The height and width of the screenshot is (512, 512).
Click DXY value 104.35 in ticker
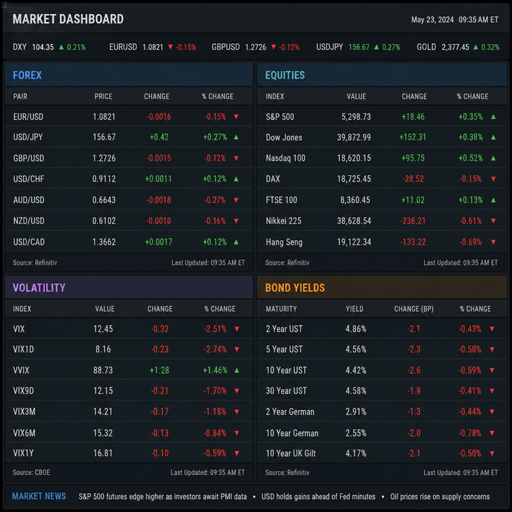click(43, 47)
